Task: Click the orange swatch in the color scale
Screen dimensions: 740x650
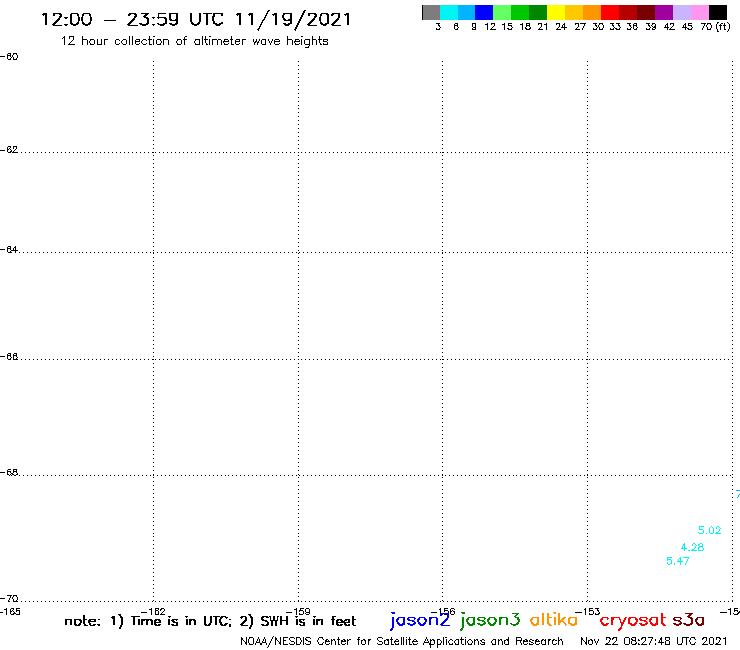Action: tap(592, 12)
